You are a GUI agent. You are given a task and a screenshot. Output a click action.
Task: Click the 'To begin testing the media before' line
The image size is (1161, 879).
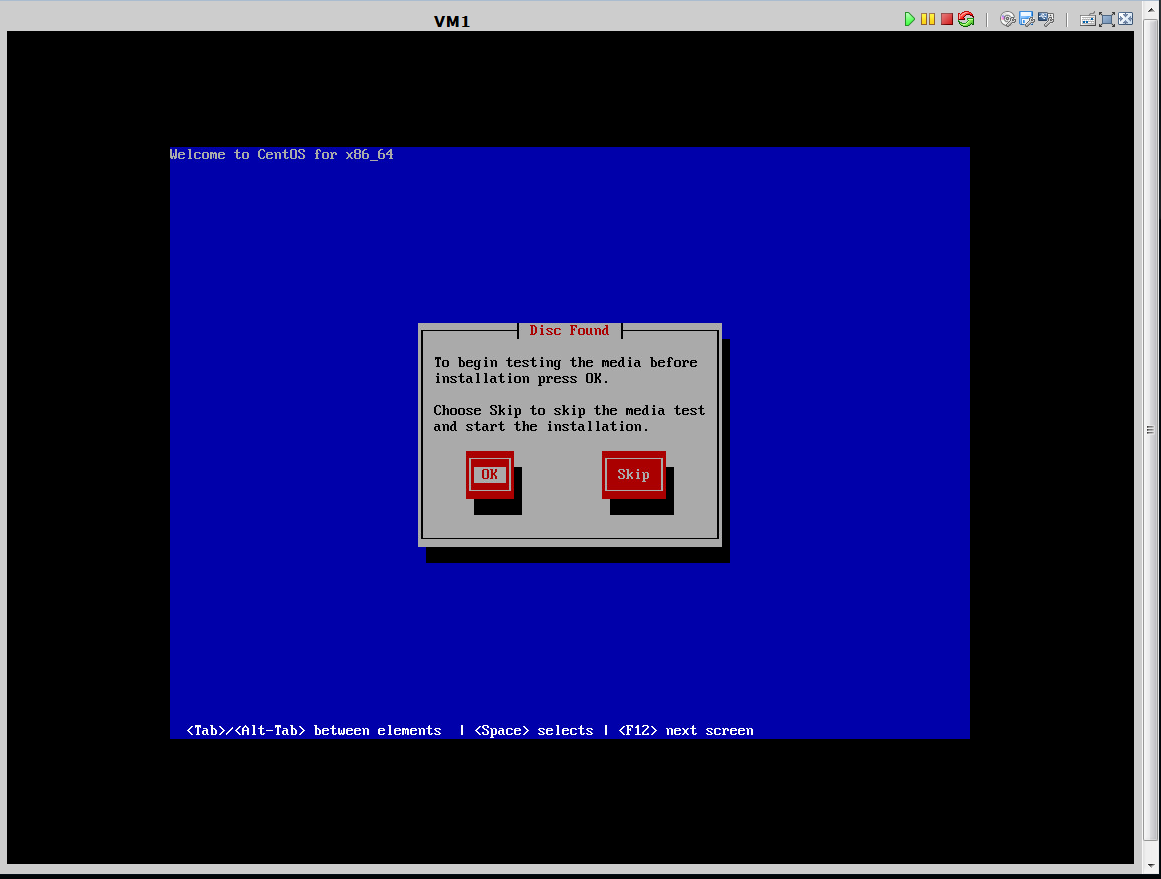(x=566, y=363)
